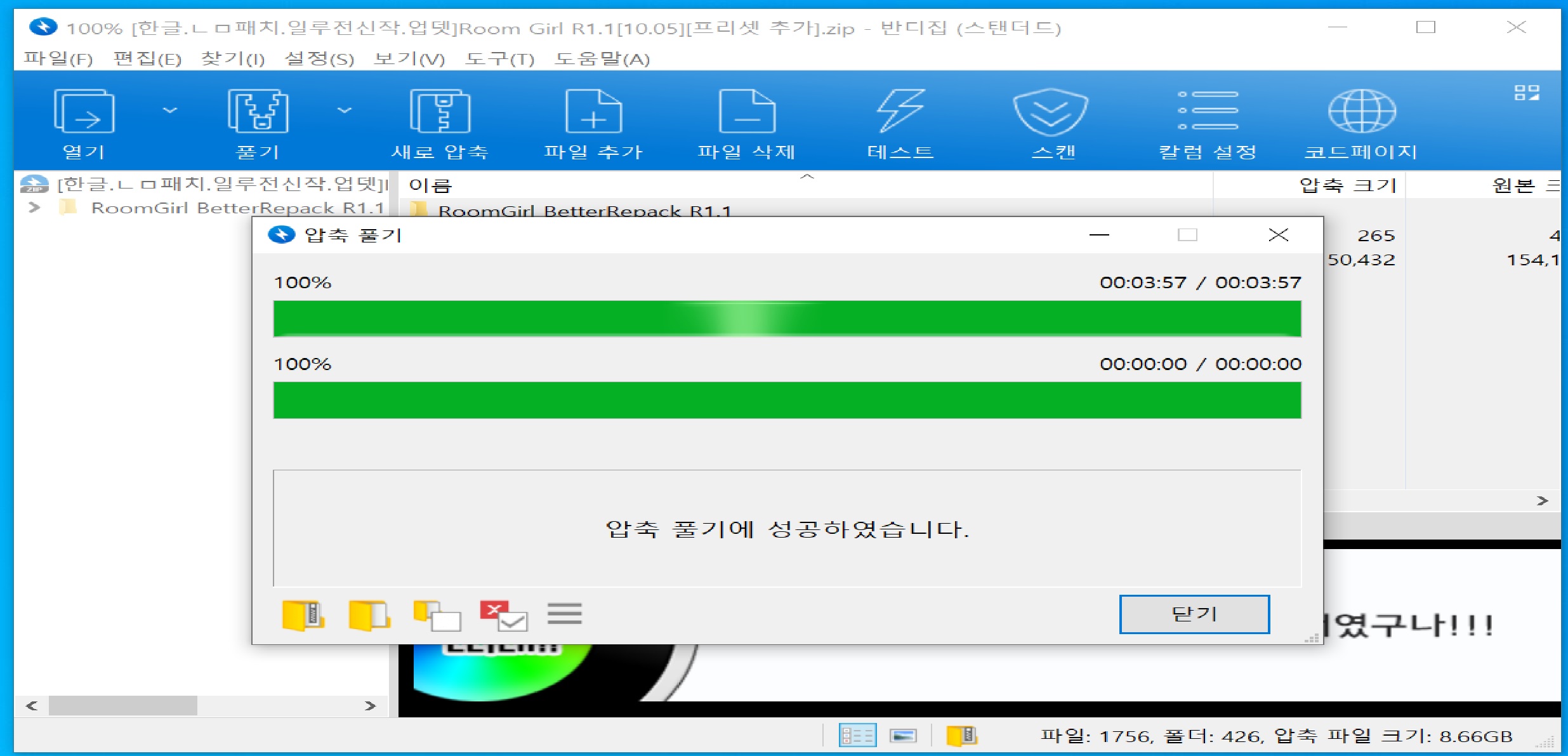Click the left tree pane horizontal scrollbar

click(123, 705)
